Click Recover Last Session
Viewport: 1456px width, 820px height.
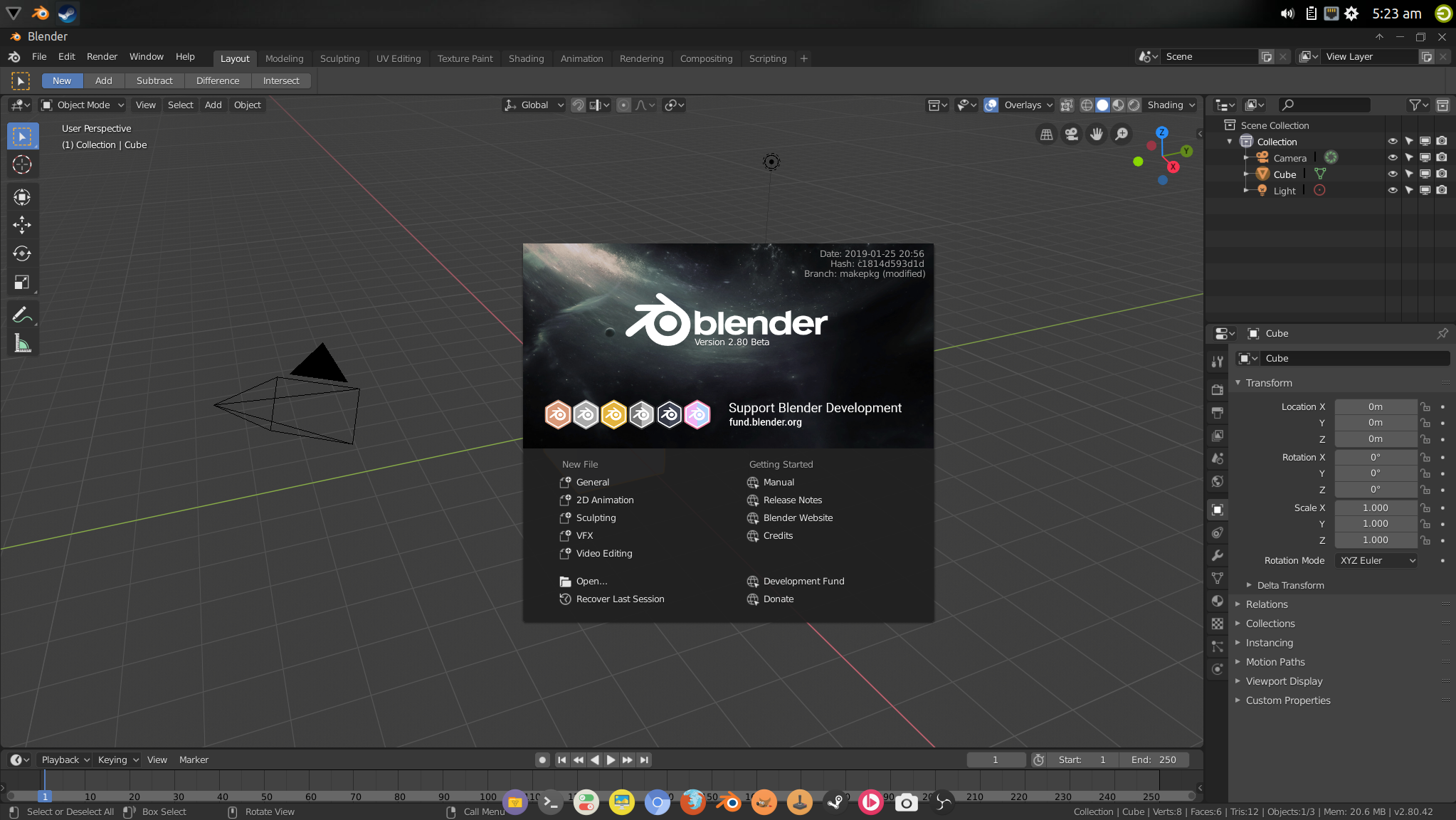620,599
